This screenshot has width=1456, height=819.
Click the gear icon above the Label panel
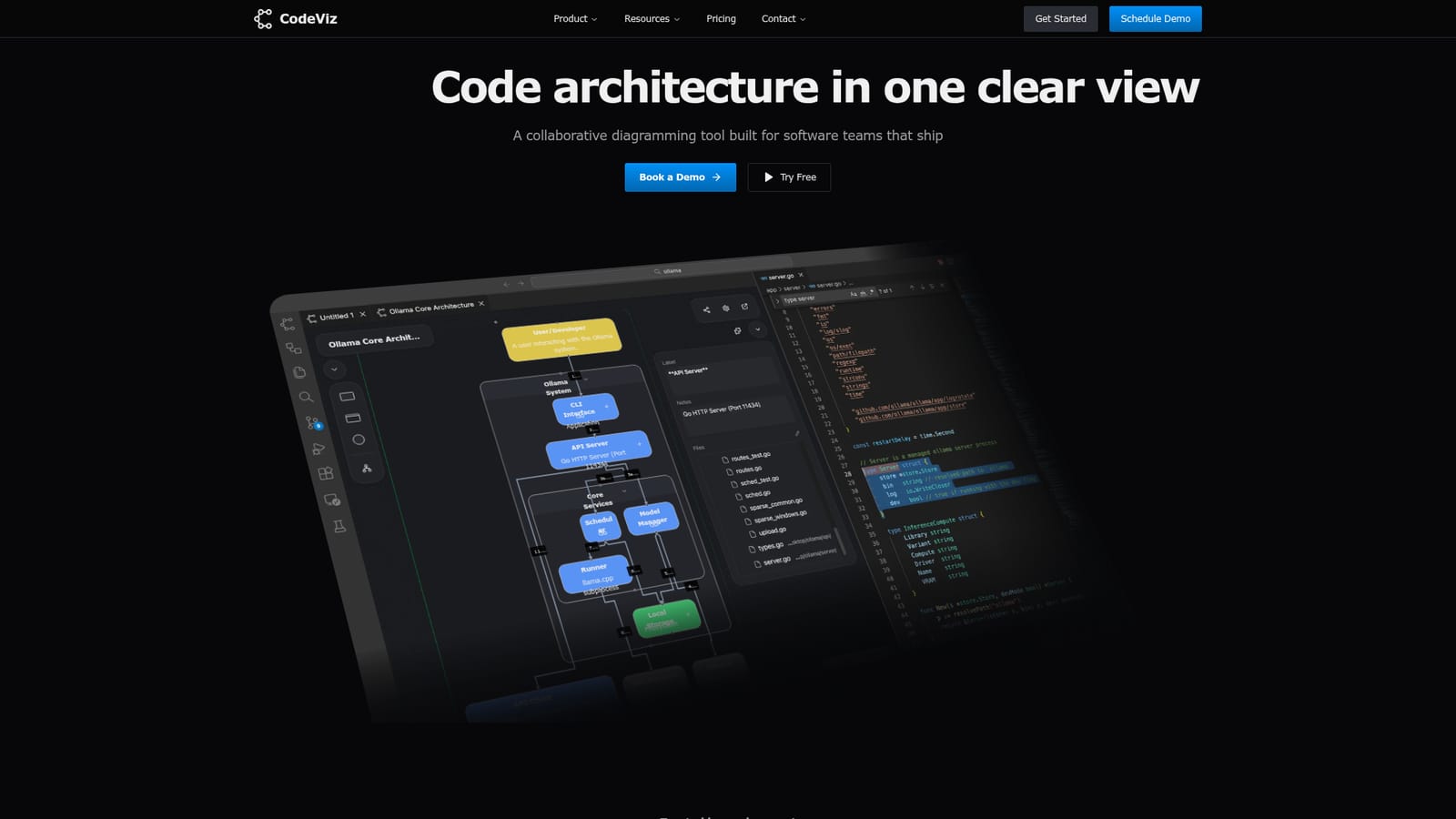(x=737, y=331)
